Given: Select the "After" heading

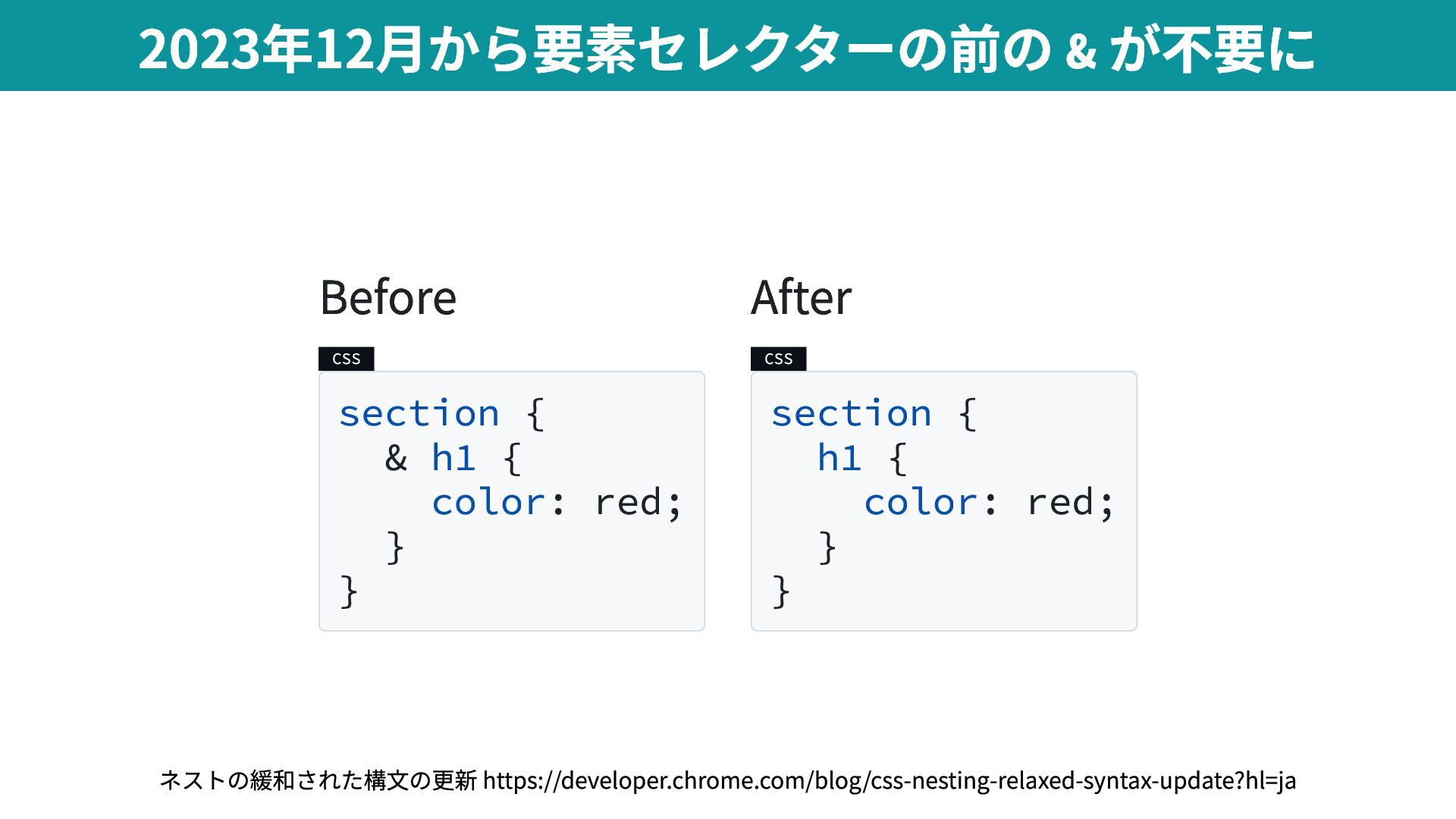Looking at the screenshot, I should point(801,297).
